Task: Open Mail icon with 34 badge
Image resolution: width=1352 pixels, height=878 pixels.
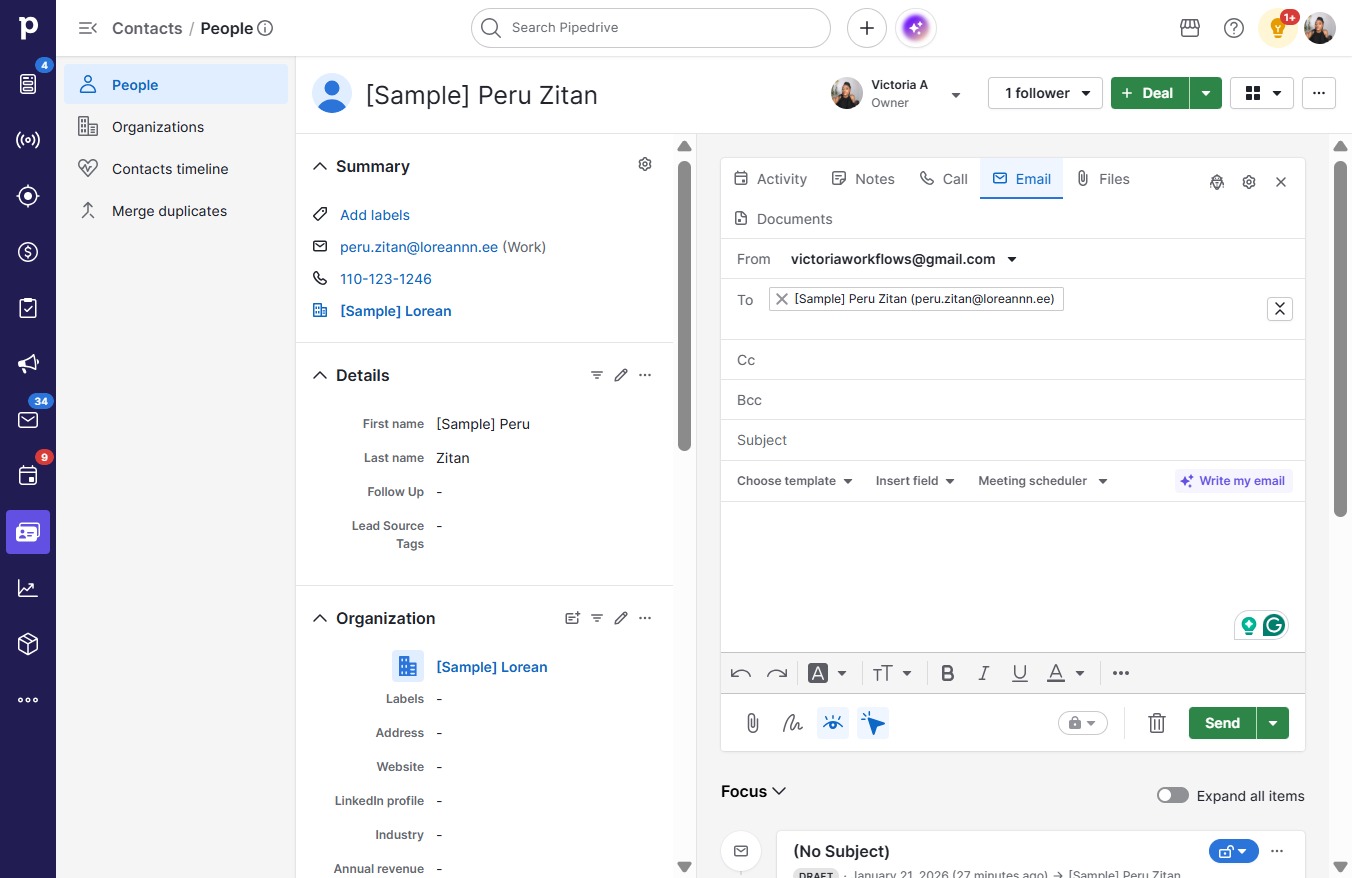Action: [28, 420]
